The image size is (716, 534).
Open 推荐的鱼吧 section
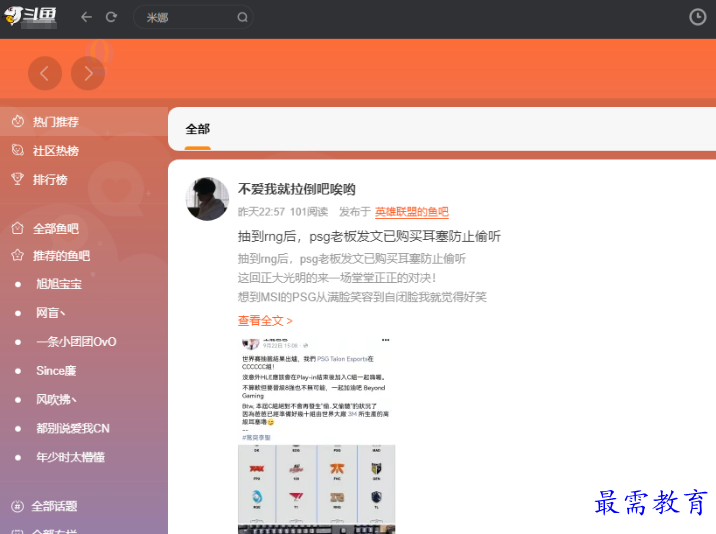[61, 256]
